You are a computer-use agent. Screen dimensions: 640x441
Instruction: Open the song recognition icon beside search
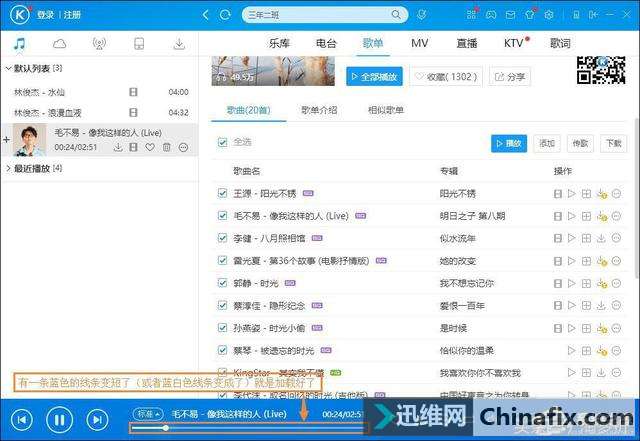(x=422, y=15)
